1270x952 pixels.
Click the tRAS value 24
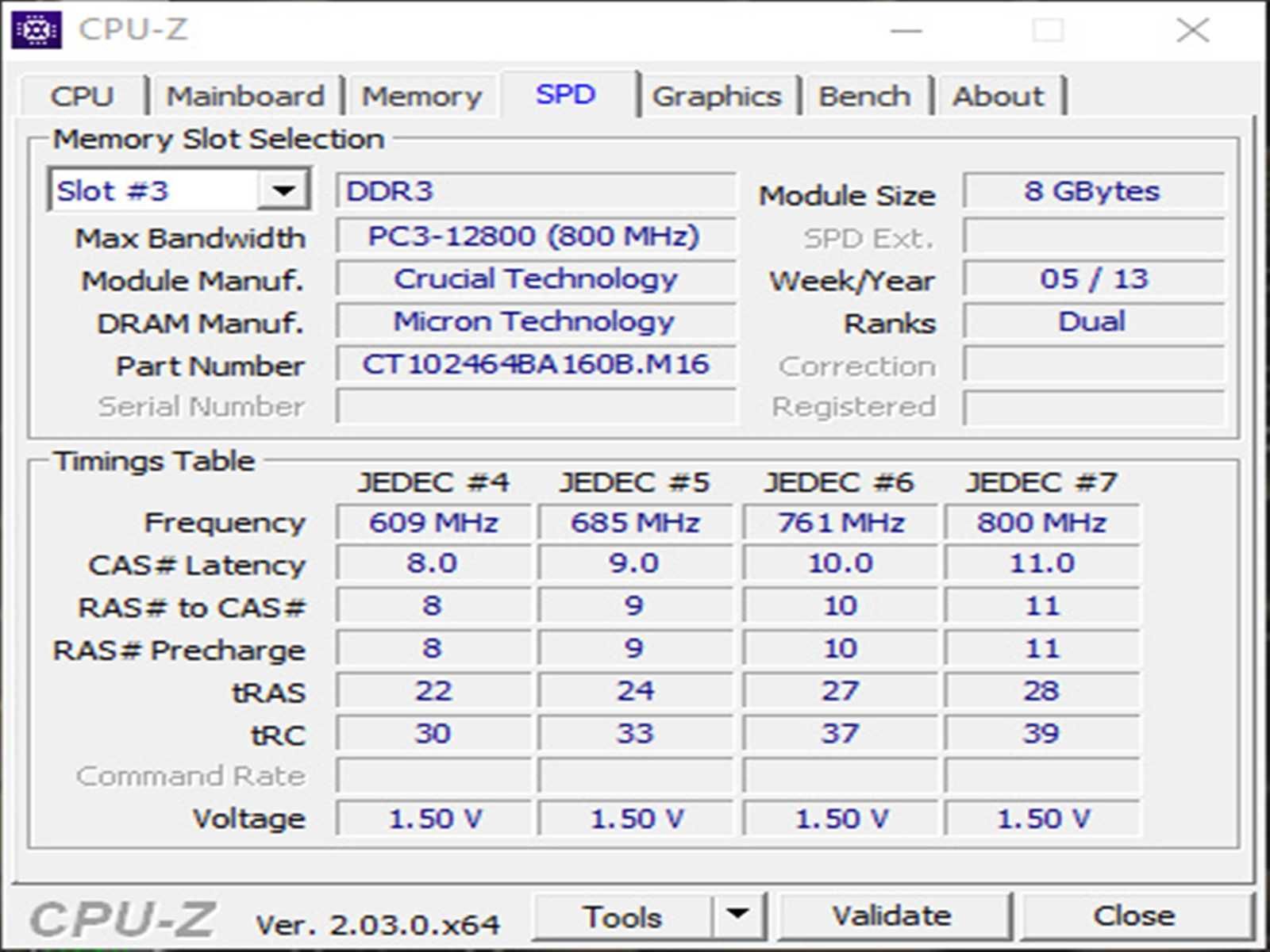(635, 691)
